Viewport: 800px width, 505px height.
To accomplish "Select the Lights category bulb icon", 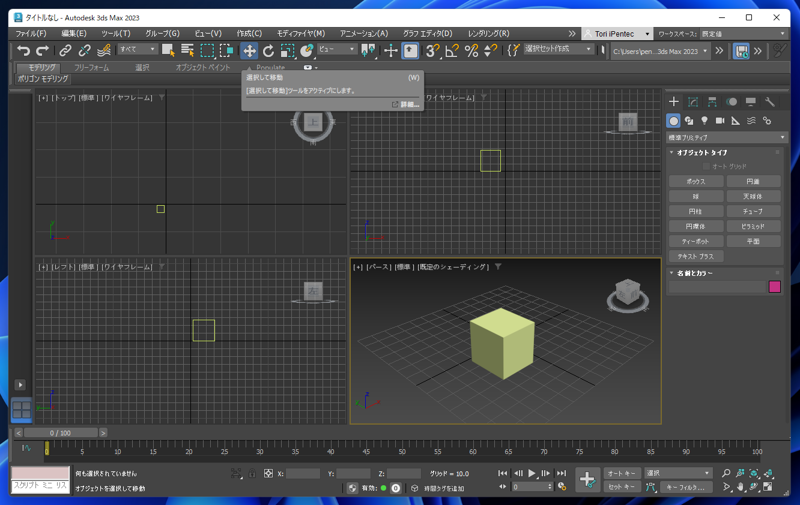I will [x=705, y=121].
